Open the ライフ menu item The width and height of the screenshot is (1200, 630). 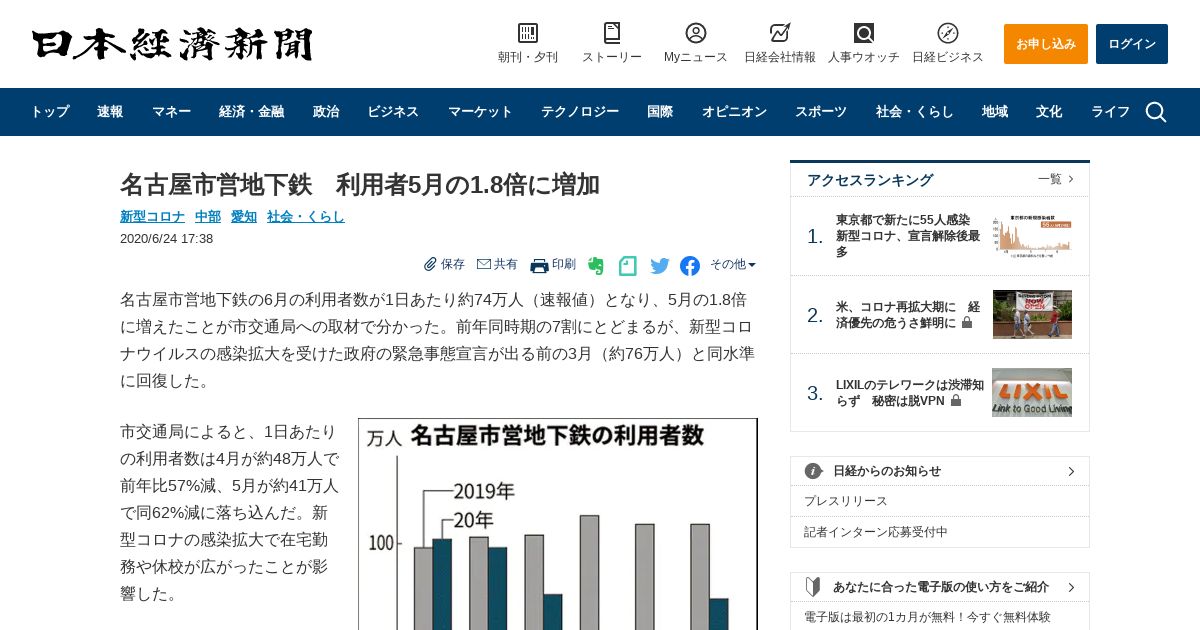pos(1110,112)
